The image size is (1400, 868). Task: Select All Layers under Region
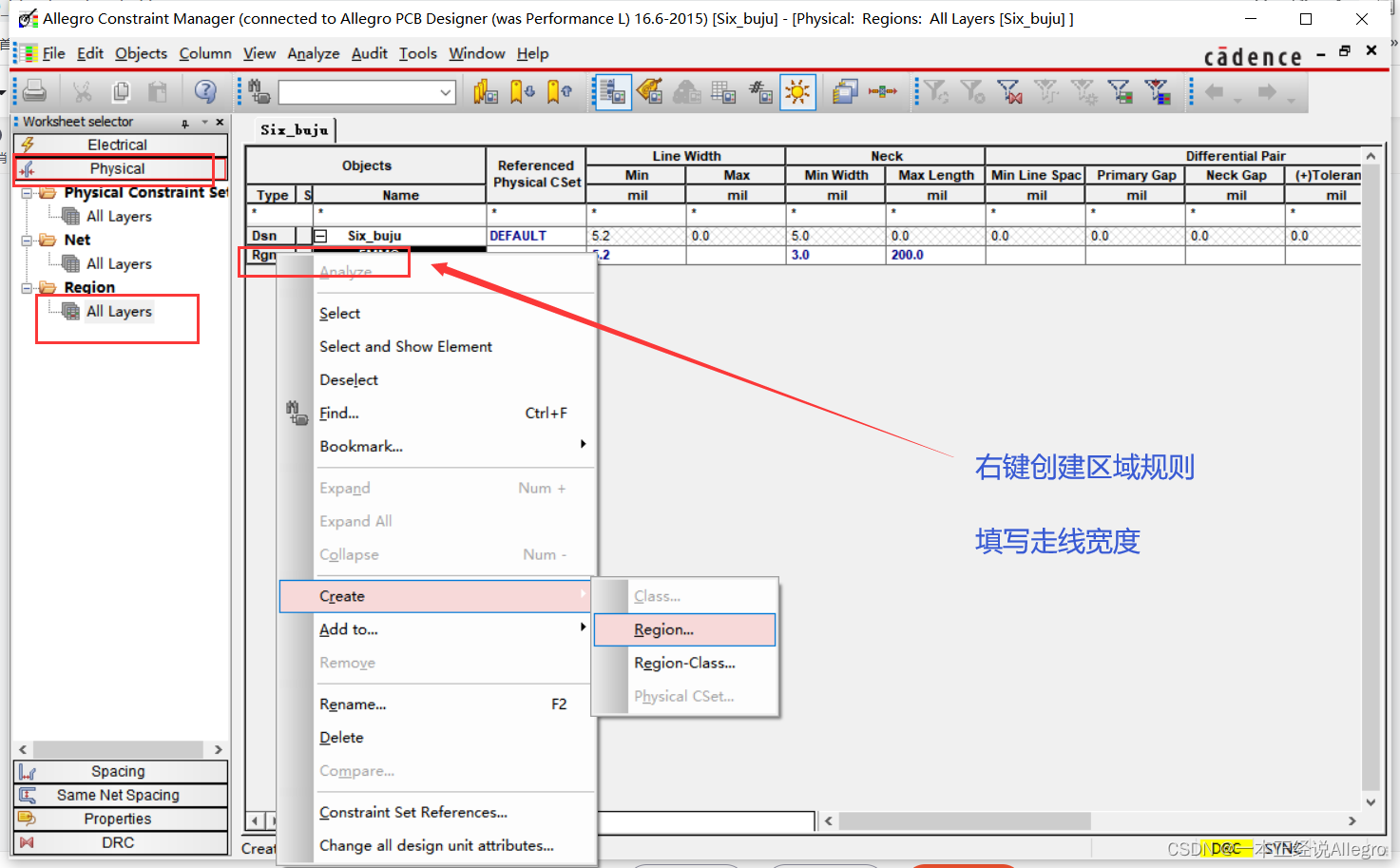coord(119,311)
